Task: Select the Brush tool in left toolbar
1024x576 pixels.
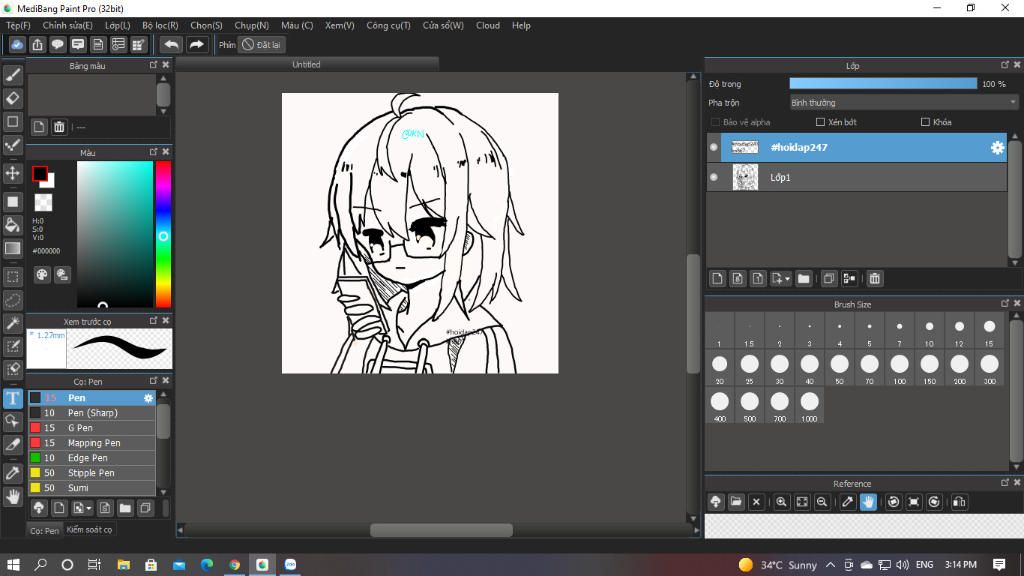Action: coord(12,75)
